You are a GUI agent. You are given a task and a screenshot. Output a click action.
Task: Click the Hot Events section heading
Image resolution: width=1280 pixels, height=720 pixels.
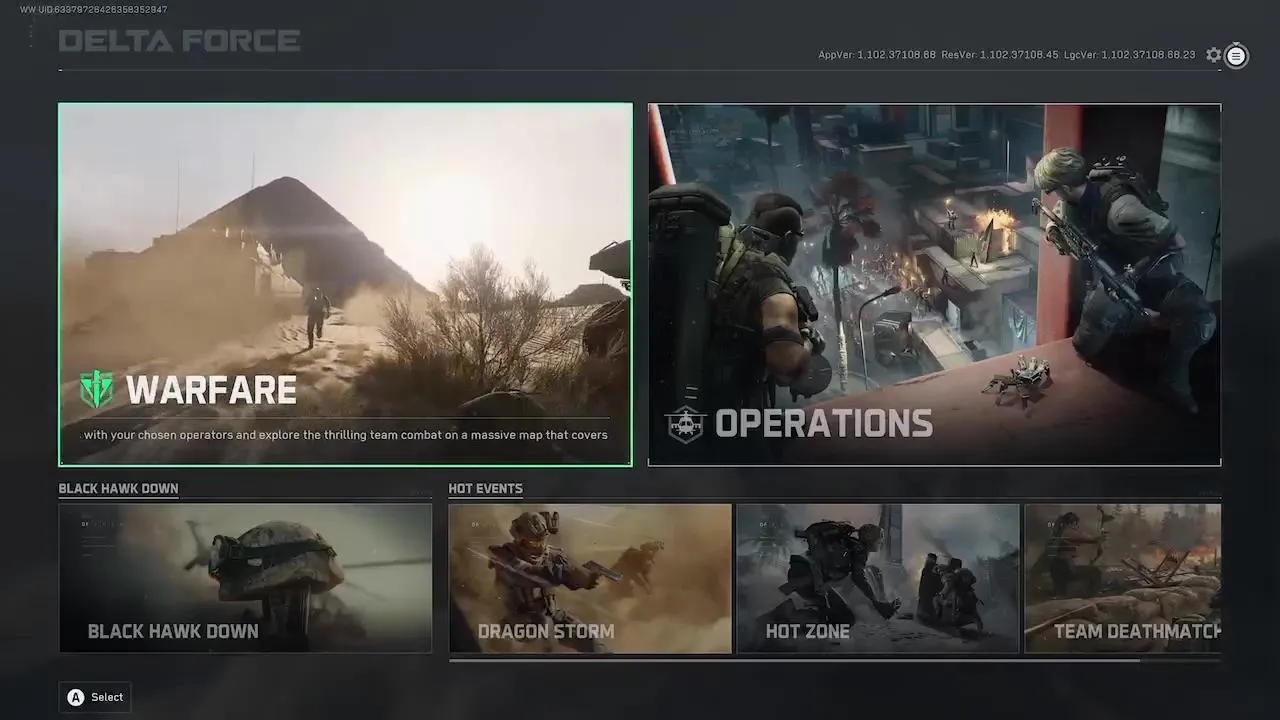pos(485,489)
